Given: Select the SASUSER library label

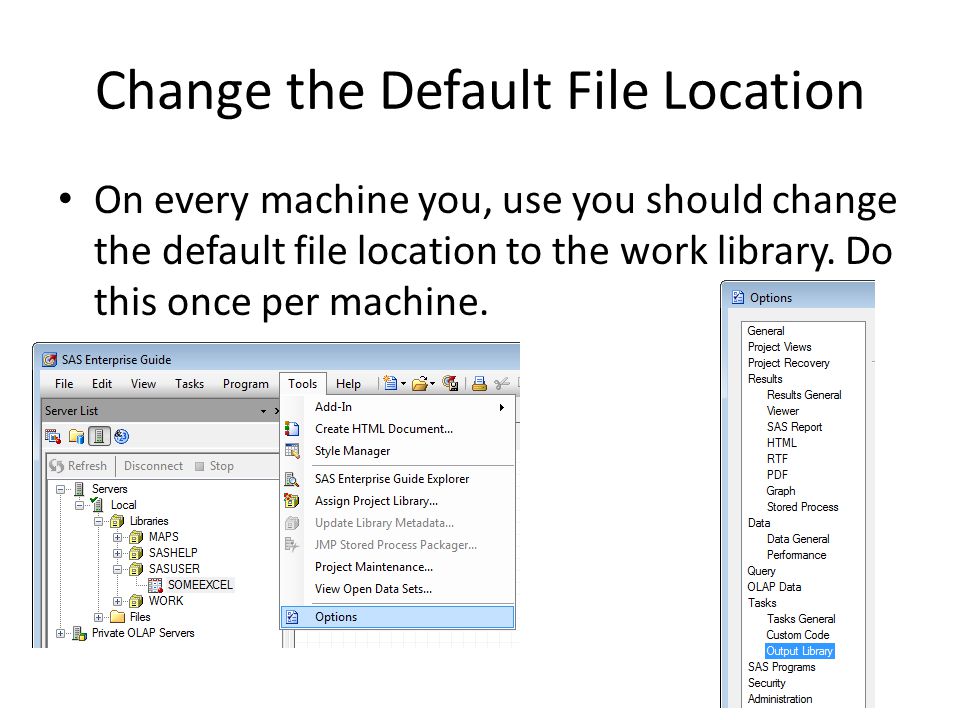Looking at the screenshot, I should (x=174, y=569).
